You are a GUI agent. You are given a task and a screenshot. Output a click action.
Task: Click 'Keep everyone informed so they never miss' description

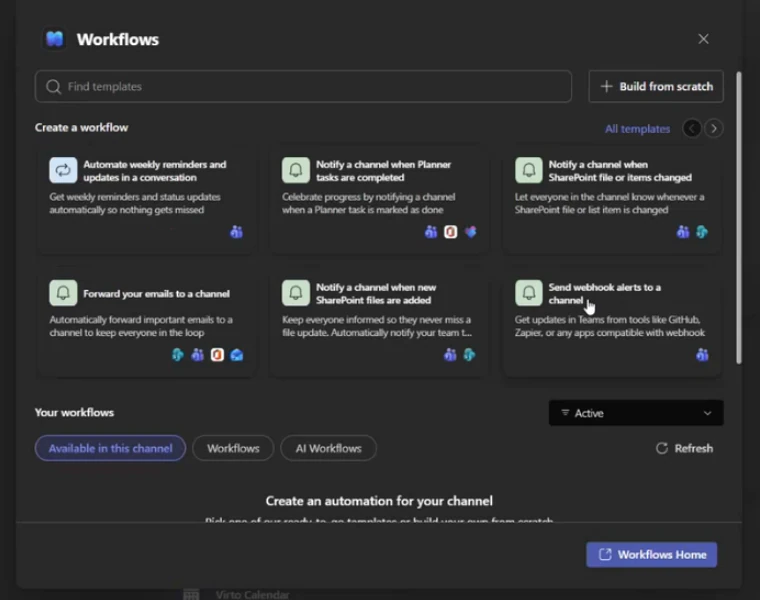tap(377, 326)
